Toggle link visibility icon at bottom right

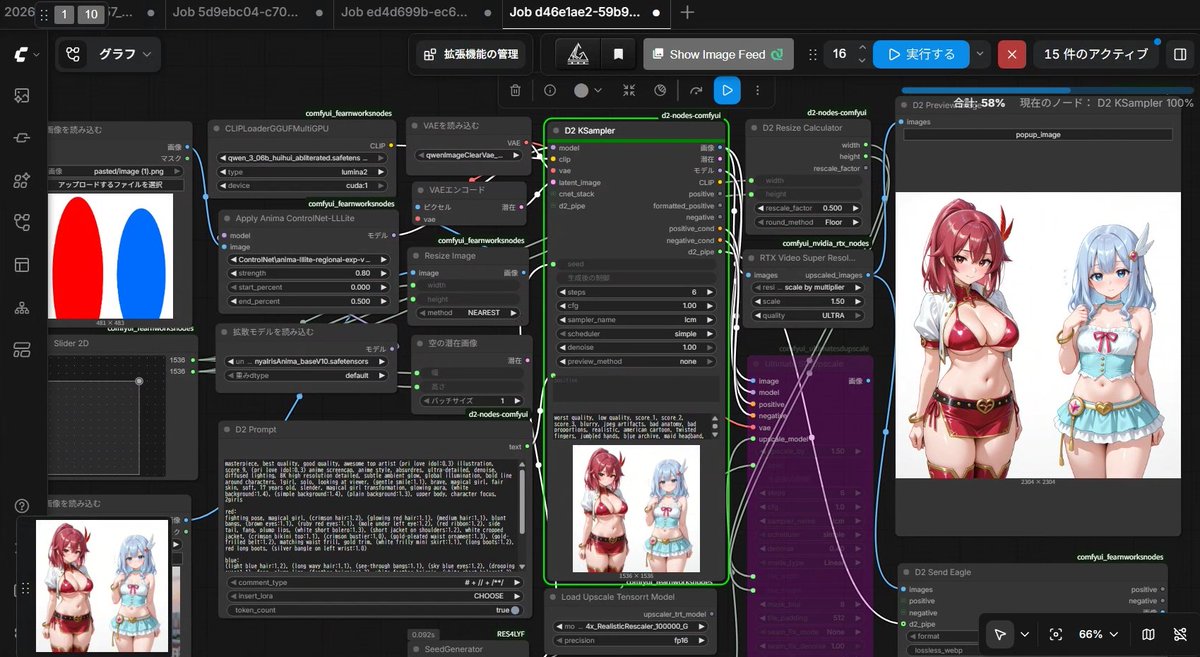(1178, 634)
